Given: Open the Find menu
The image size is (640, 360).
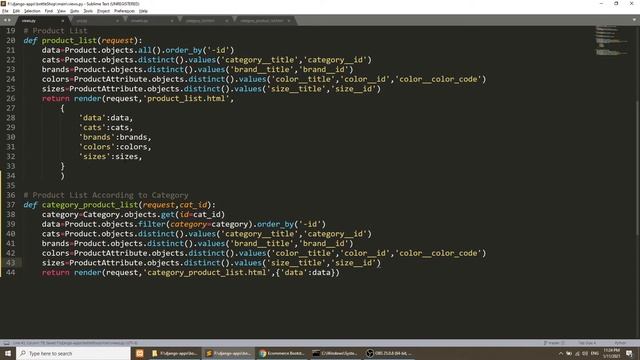Looking at the screenshot, I should point(49,11).
